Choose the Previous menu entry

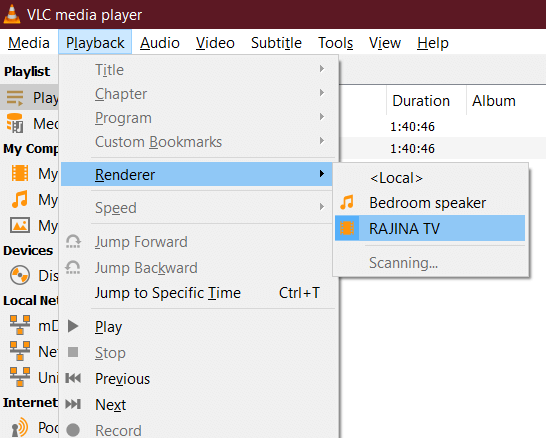click(x=197, y=378)
